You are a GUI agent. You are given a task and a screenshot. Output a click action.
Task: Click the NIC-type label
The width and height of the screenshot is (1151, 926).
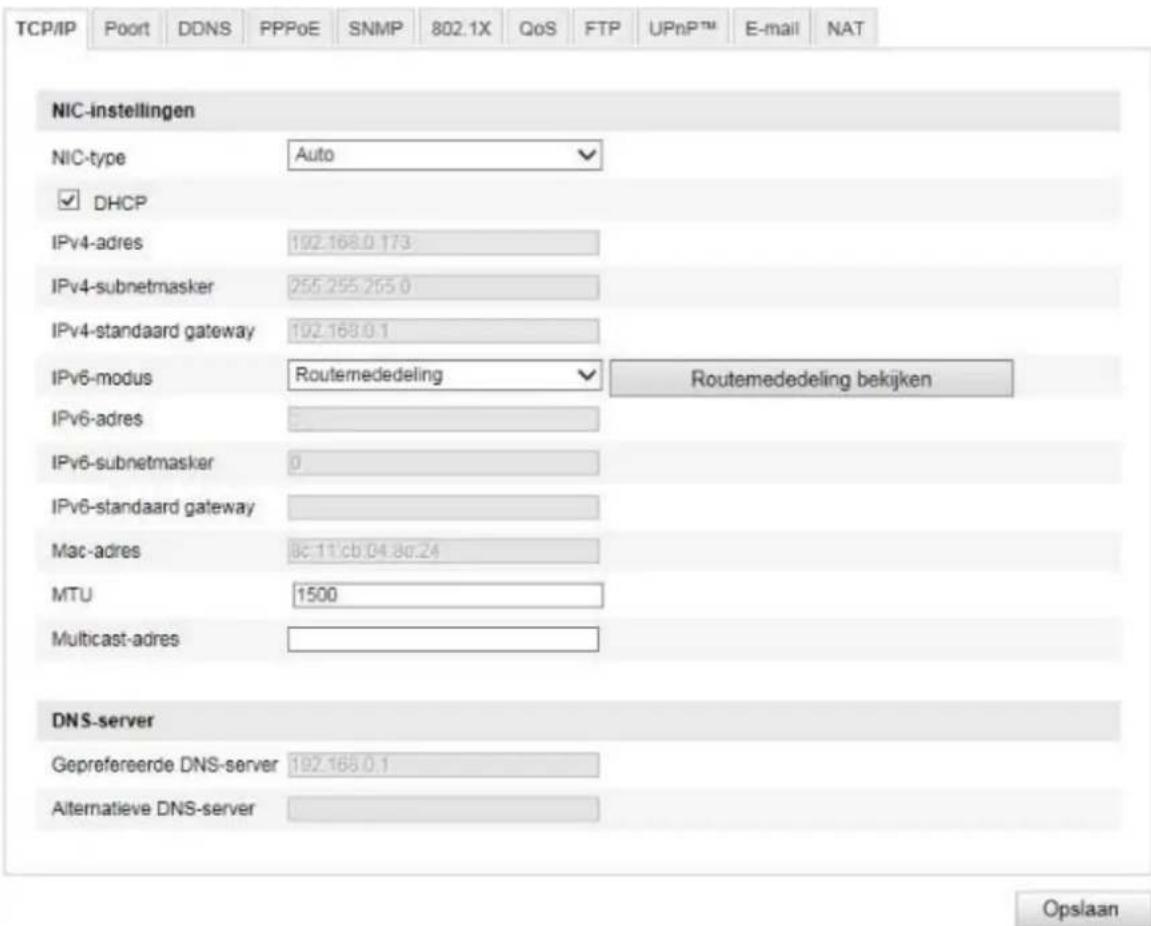pyautogui.click(x=88, y=157)
